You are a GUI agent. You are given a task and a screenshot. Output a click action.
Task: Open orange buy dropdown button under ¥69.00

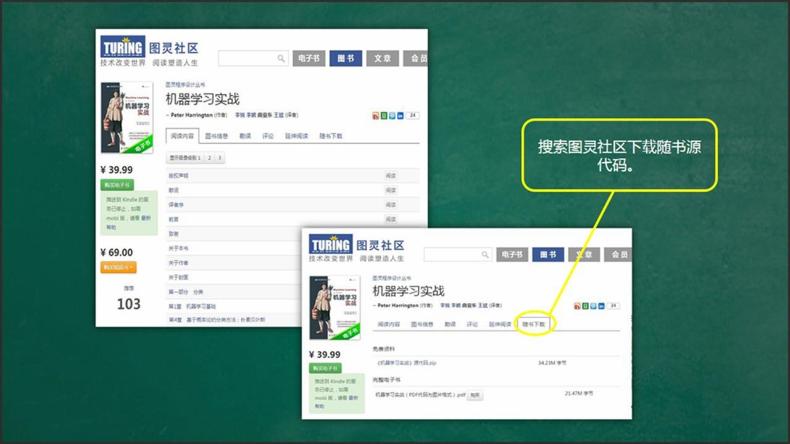(118, 267)
